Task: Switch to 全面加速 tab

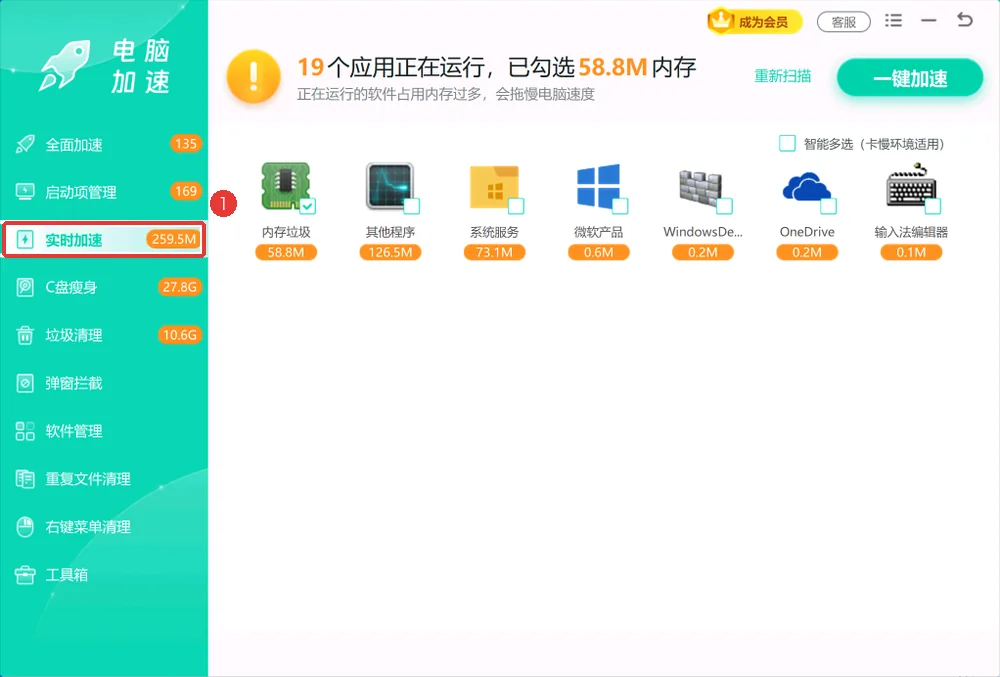Action: point(104,144)
